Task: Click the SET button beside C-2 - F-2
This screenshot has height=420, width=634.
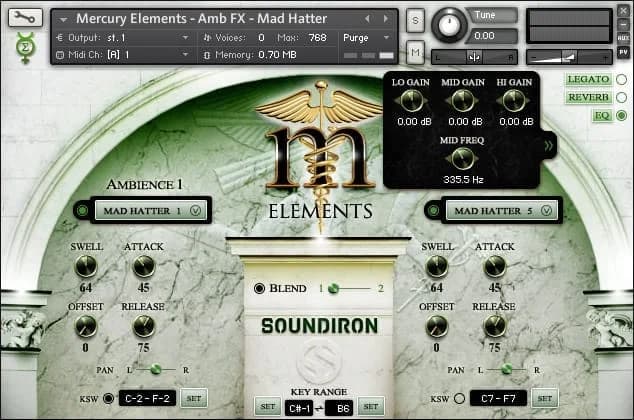Action: pos(193,398)
